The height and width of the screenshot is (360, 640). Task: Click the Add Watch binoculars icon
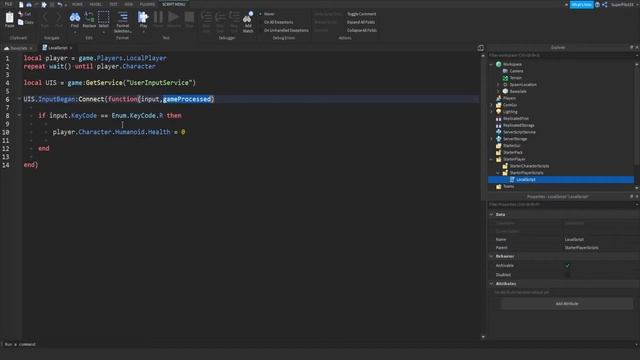248,18
